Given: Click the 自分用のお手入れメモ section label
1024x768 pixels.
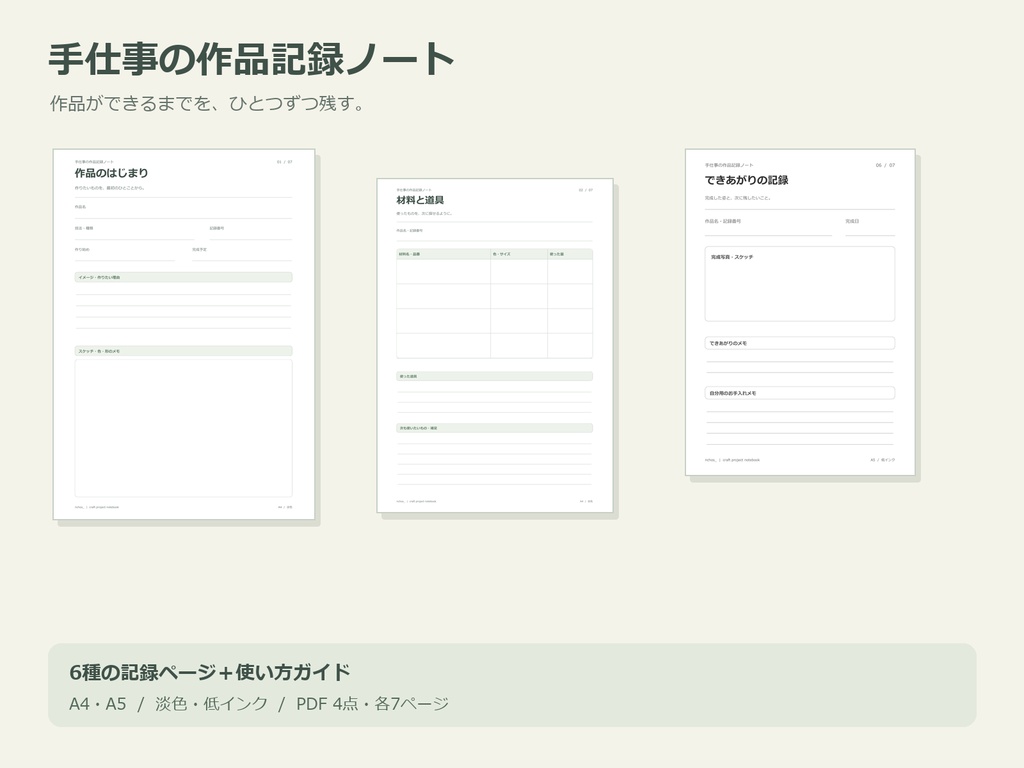Looking at the screenshot, I should click(x=800, y=393).
